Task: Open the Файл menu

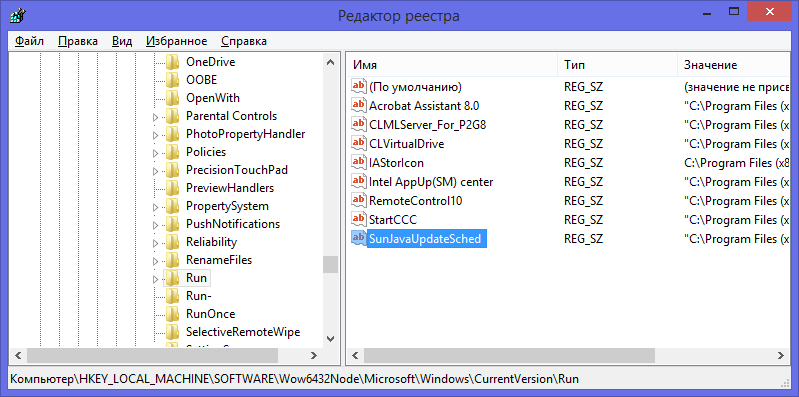Action: [30, 41]
